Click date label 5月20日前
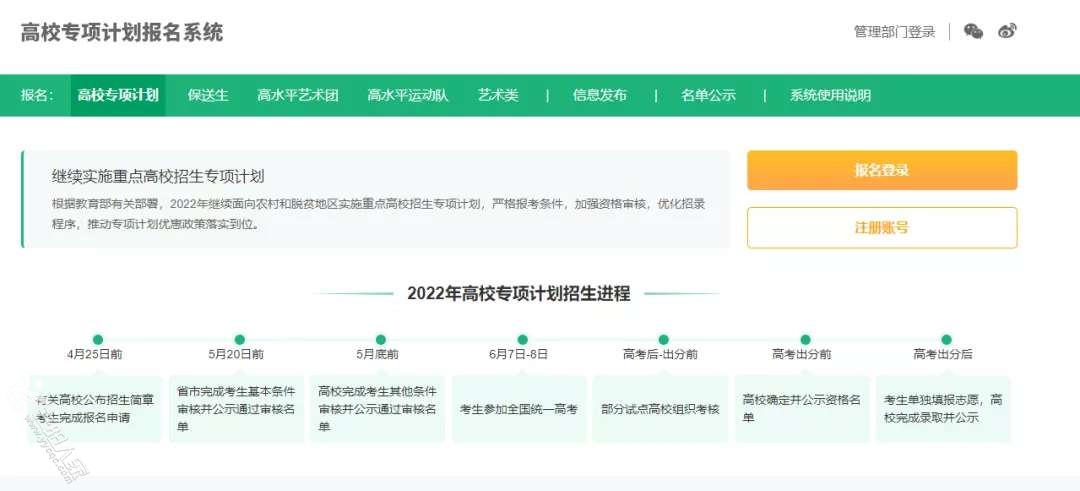This screenshot has height=491, width=1080. tap(236, 354)
